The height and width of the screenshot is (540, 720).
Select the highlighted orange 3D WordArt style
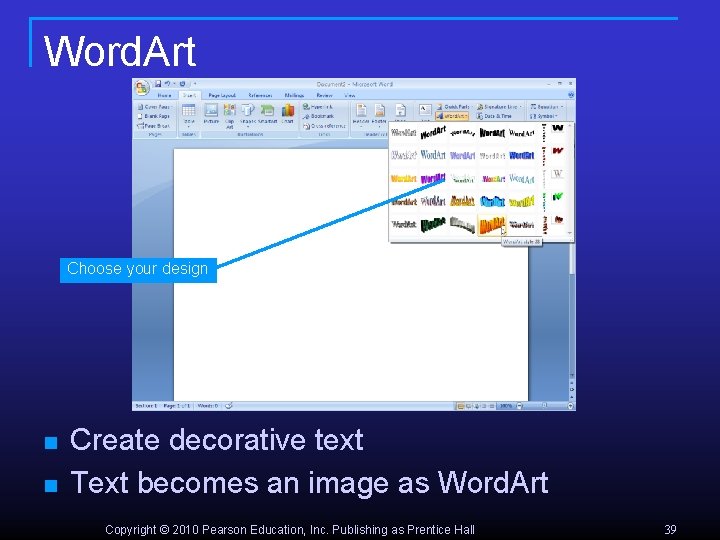click(x=492, y=225)
